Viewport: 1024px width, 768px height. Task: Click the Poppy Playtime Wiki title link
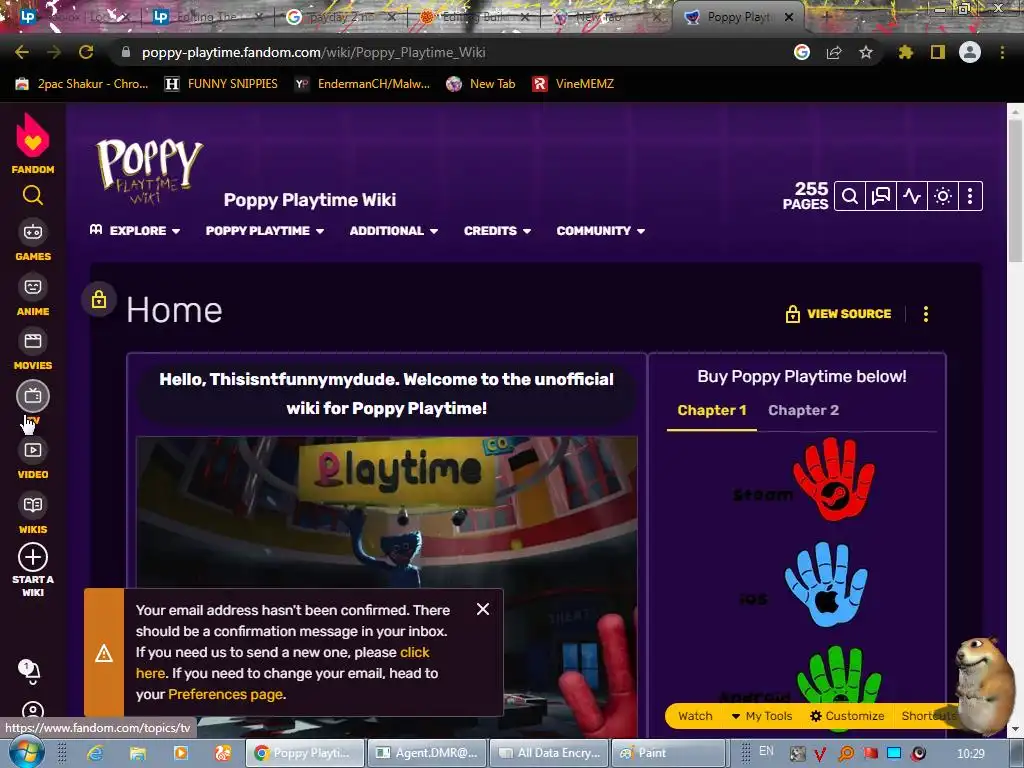click(x=310, y=200)
